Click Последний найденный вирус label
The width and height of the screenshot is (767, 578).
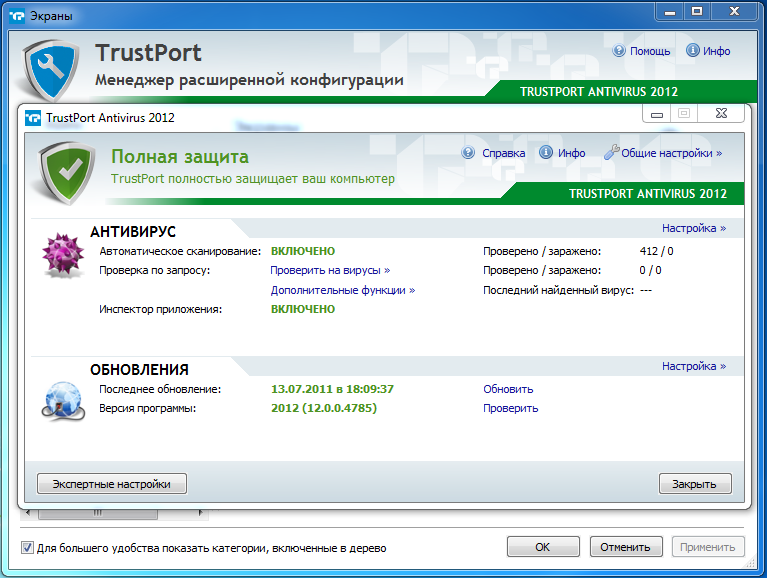tap(558, 290)
